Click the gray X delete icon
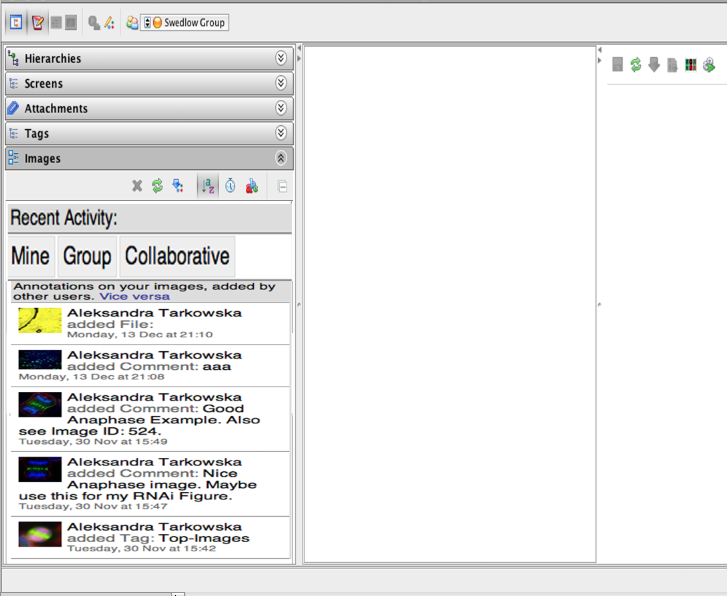 (137, 186)
